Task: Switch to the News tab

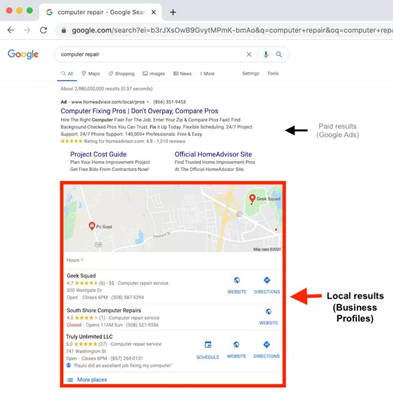Action: 182,74
